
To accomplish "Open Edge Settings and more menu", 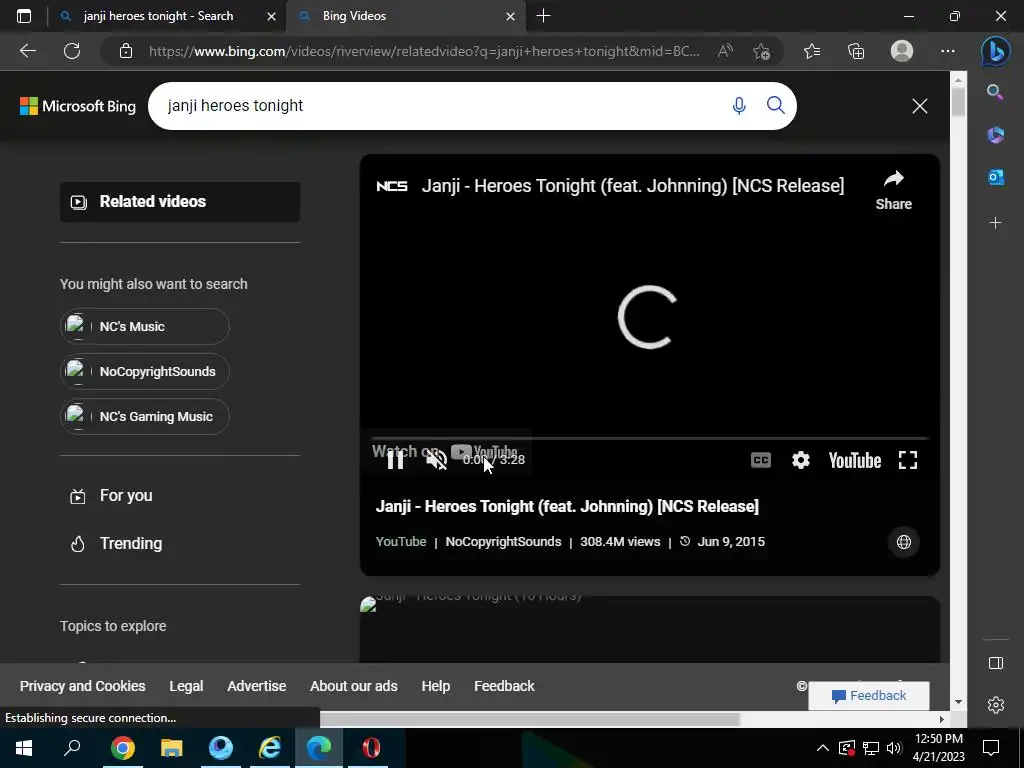I will click(948, 51).
